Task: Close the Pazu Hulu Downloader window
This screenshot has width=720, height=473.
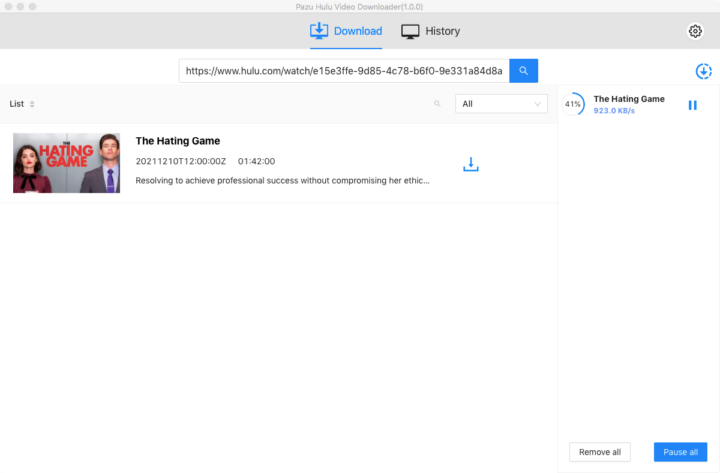Action: 9,8
